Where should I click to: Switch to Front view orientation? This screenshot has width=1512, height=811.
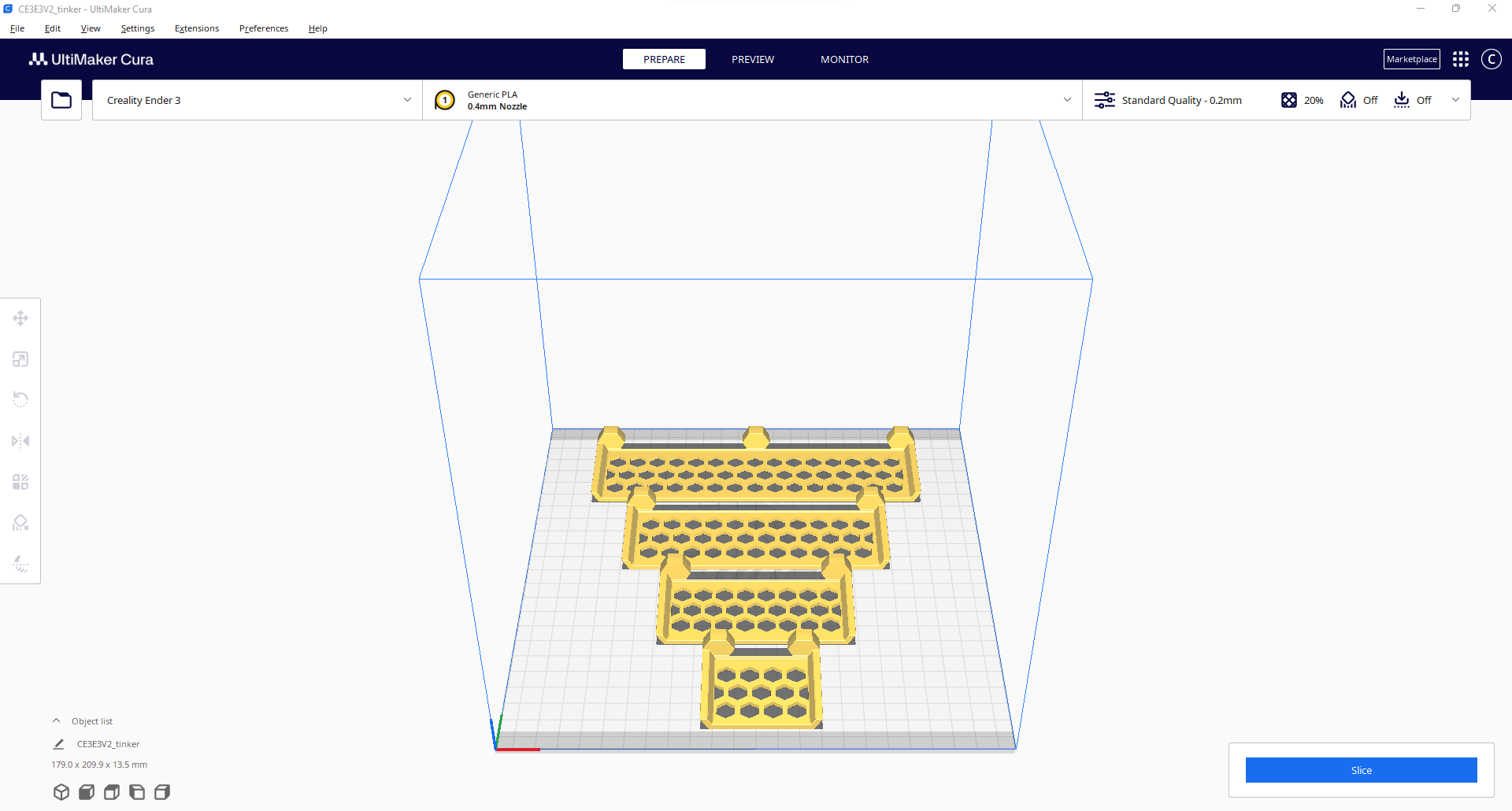(87, 792)
